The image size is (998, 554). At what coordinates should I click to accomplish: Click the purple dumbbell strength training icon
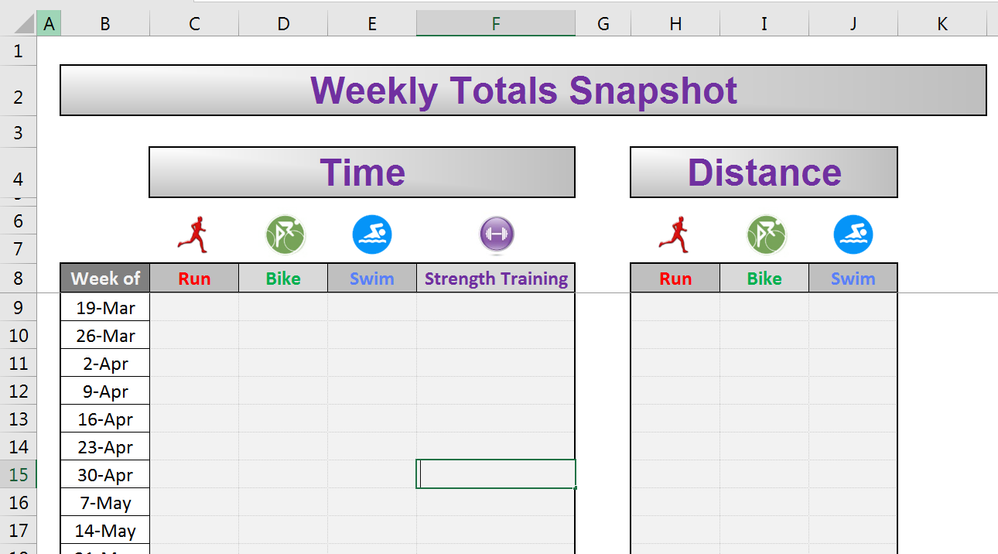click(x=496, y=234)
